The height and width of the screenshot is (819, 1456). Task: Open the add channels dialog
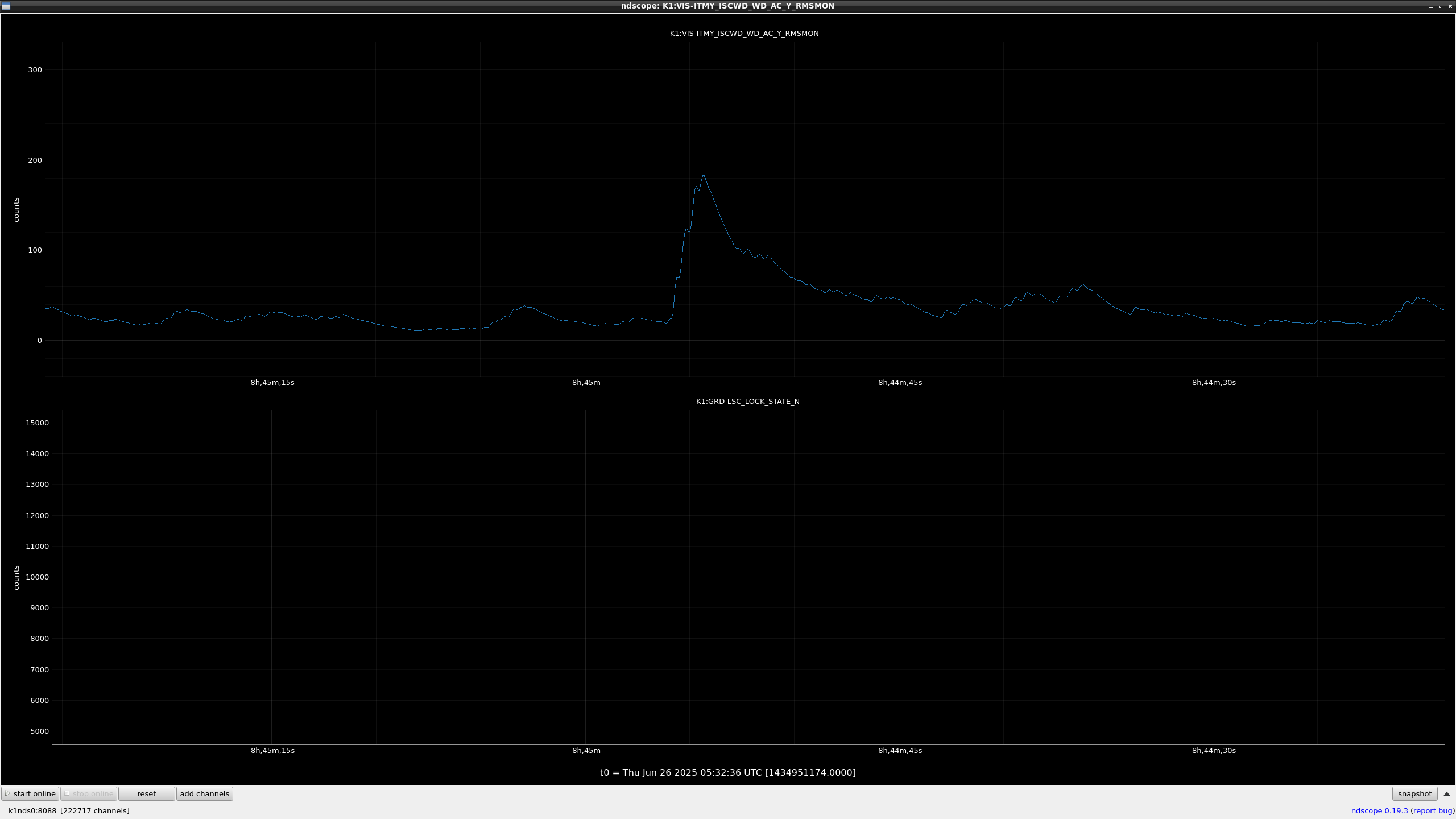click(x=205, y=793)
